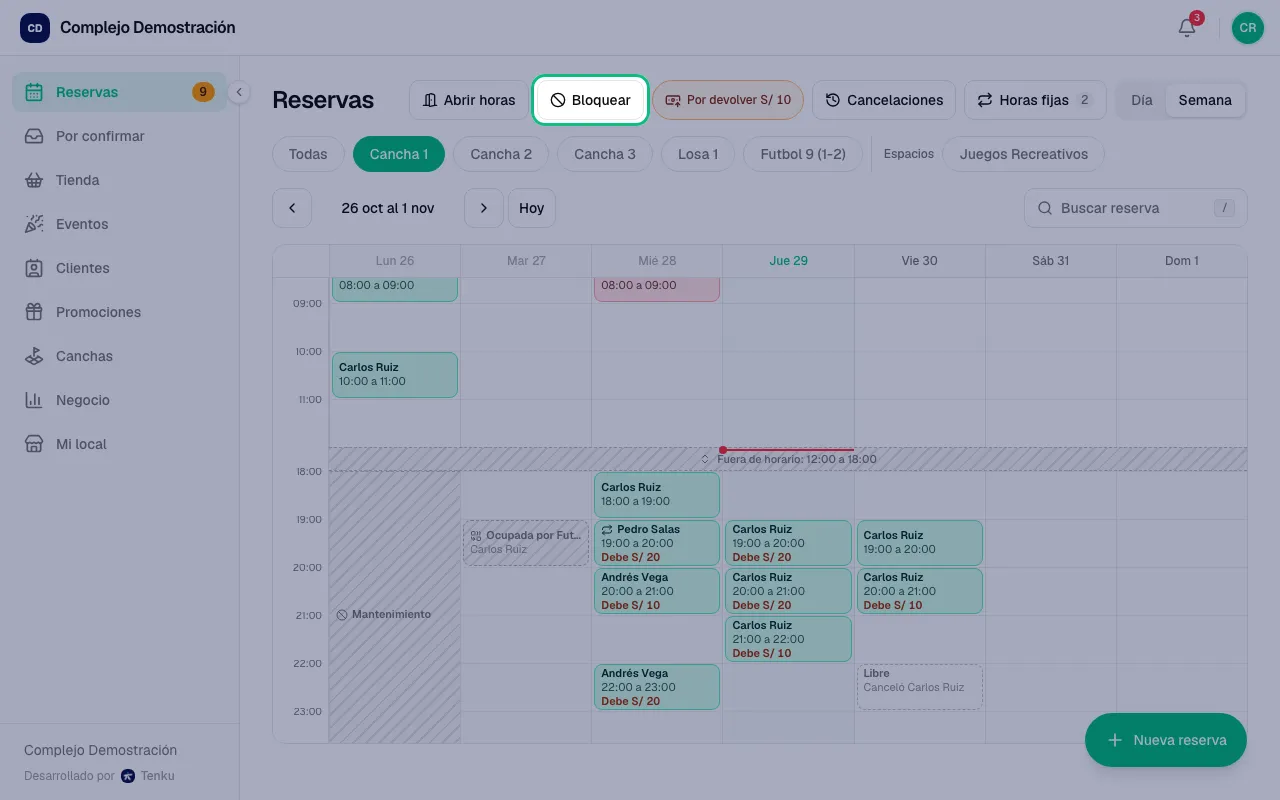Open the CR user avatar menu
The width and height of the screenshot is (1280, 800).
[x=1247, y=28]
